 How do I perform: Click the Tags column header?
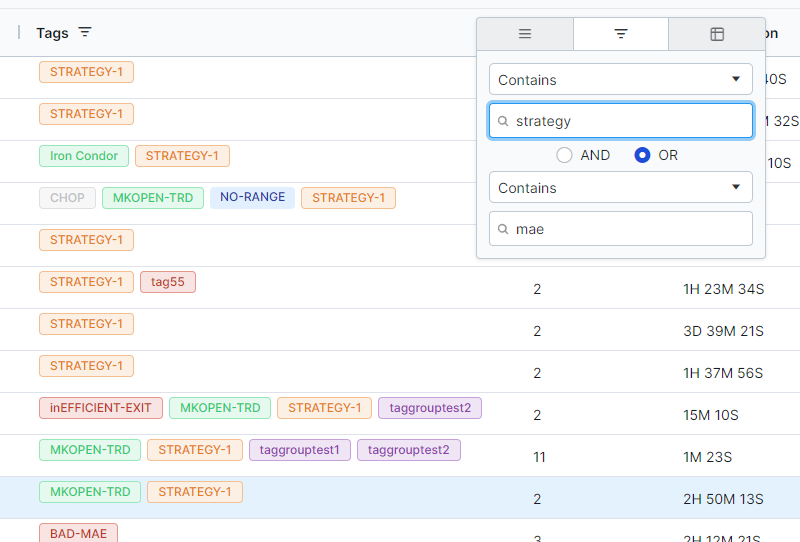click(52, 33)
